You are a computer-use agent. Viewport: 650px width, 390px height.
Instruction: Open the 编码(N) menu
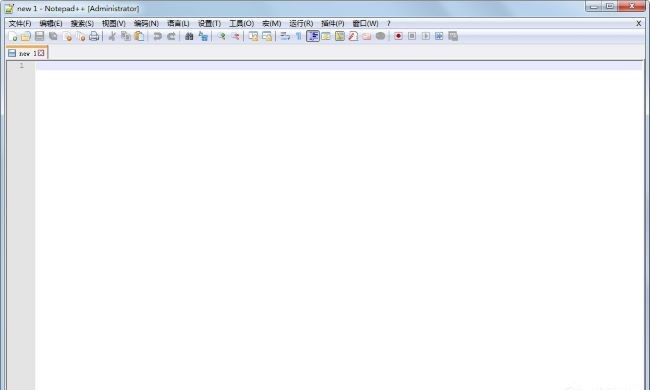click(146, 24)
